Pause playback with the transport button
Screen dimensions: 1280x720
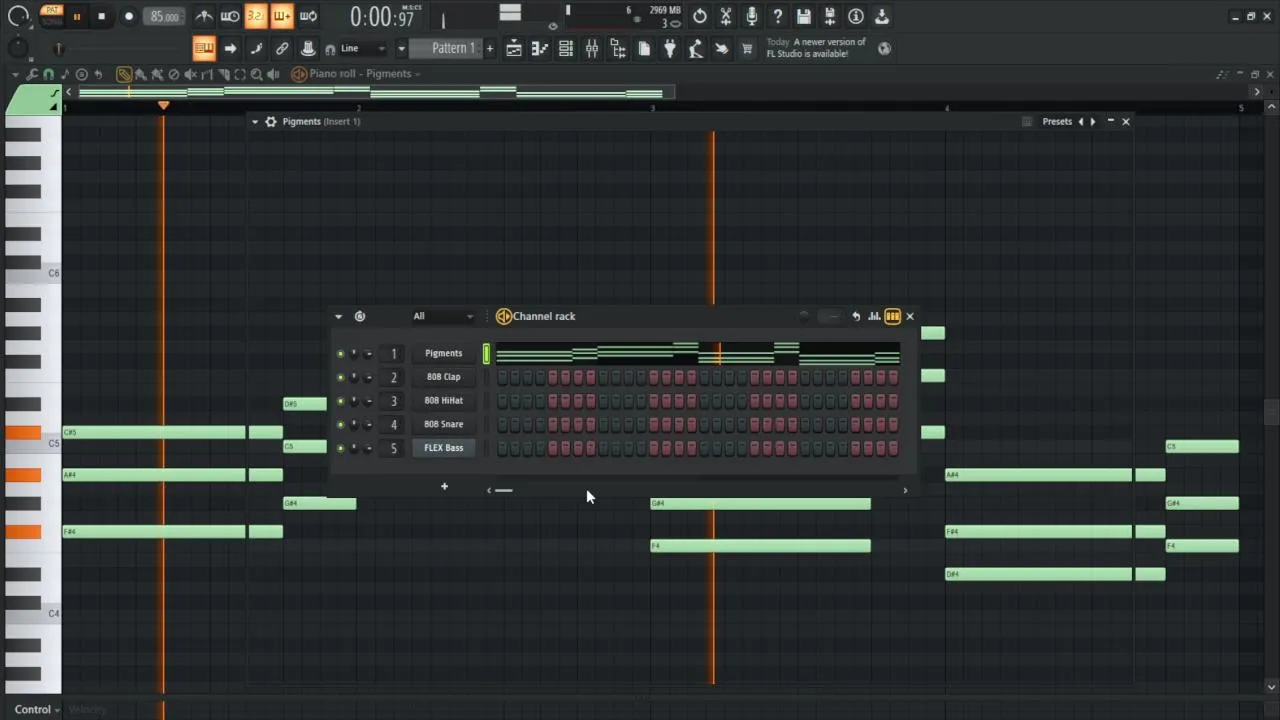pyautogui.click(x=76, y=16)
